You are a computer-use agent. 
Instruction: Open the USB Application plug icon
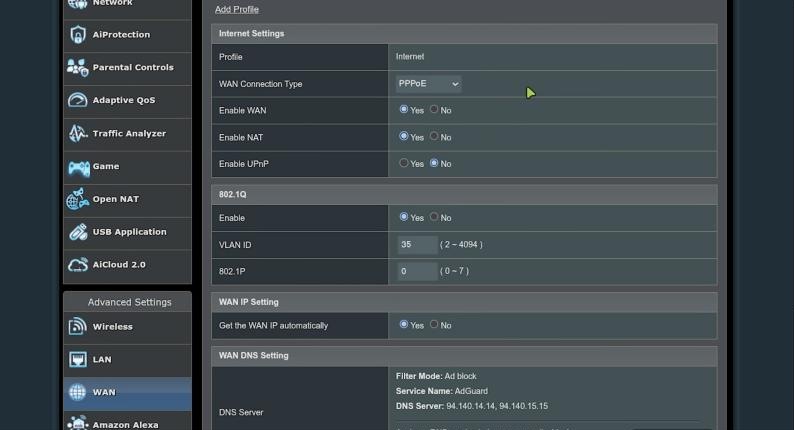pos(78,232)
